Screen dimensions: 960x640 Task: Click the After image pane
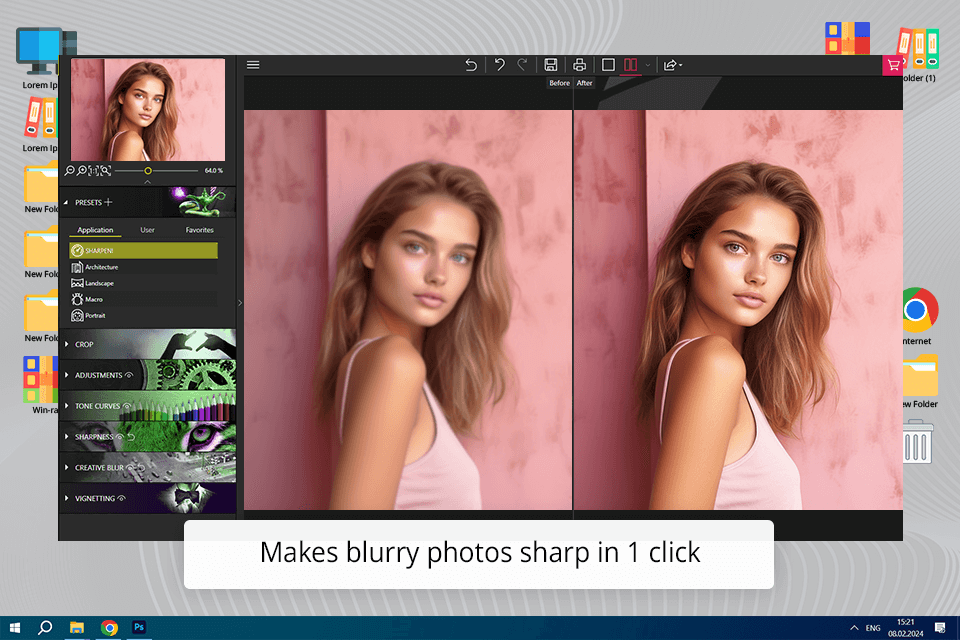pos(738,310)
